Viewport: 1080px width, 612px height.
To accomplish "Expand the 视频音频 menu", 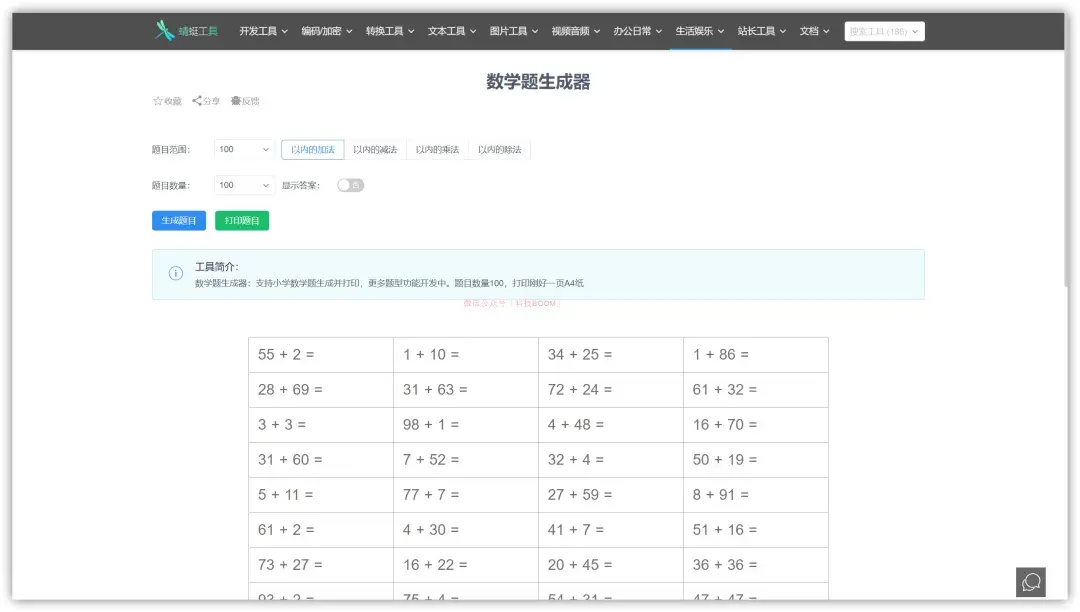I will point(576,31).
